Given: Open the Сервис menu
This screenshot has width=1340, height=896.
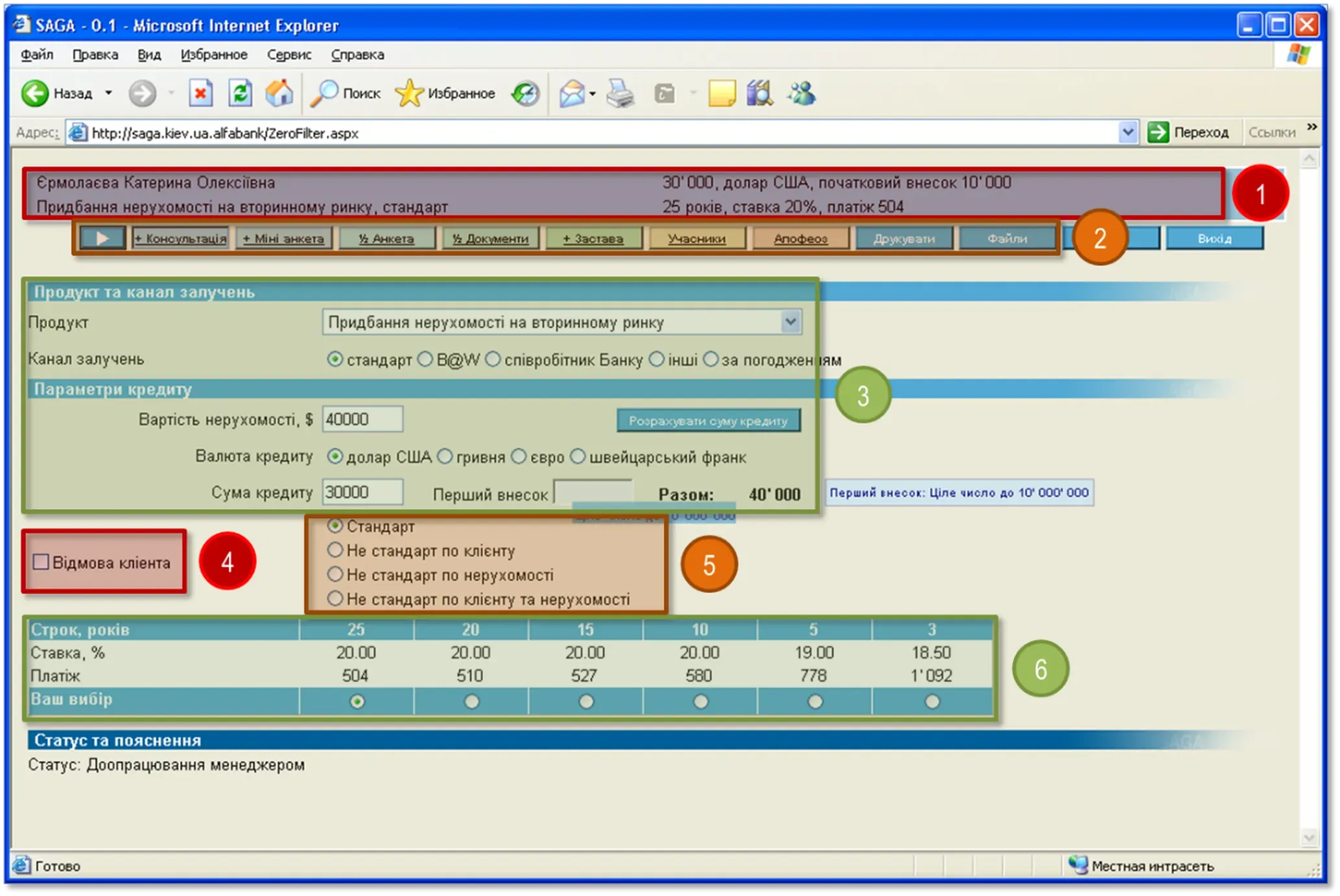Looking at the screenshot, I should tap(289, 55).
